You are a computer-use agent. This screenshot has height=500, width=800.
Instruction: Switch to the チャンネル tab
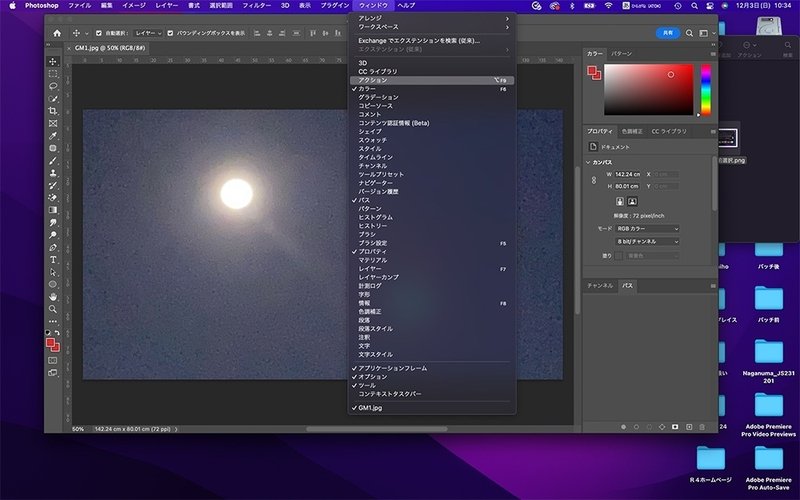coord(600,286)
